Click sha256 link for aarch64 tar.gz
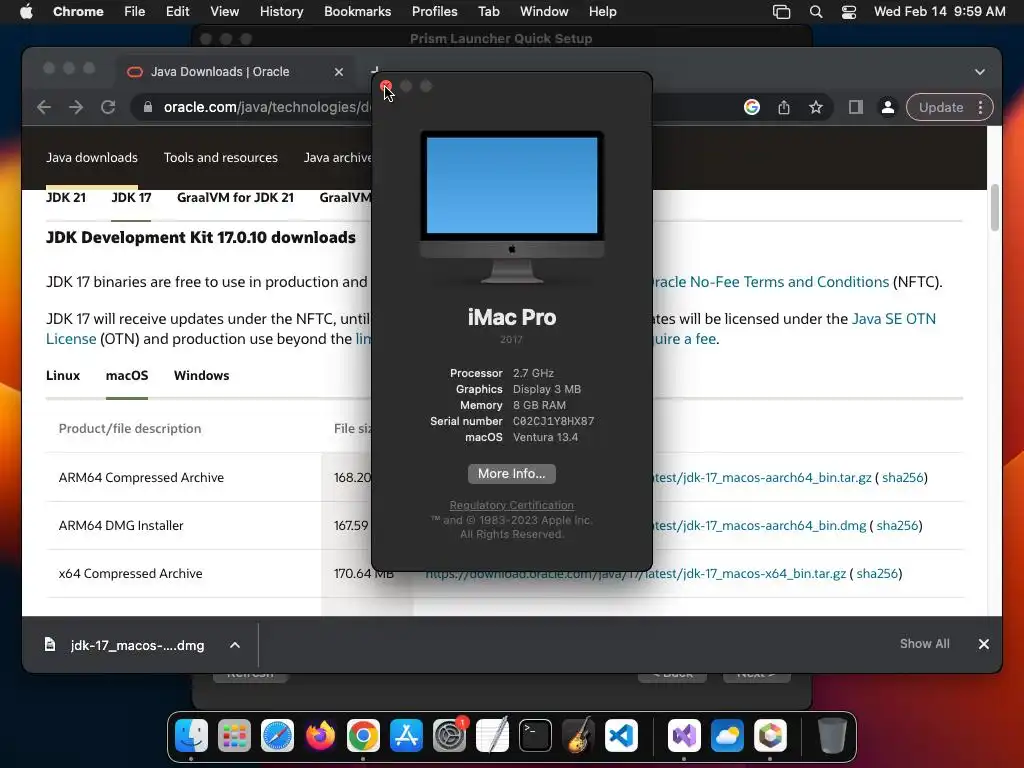The height and width of the screenshot is (768, 1024). click(x=903, y=477)
